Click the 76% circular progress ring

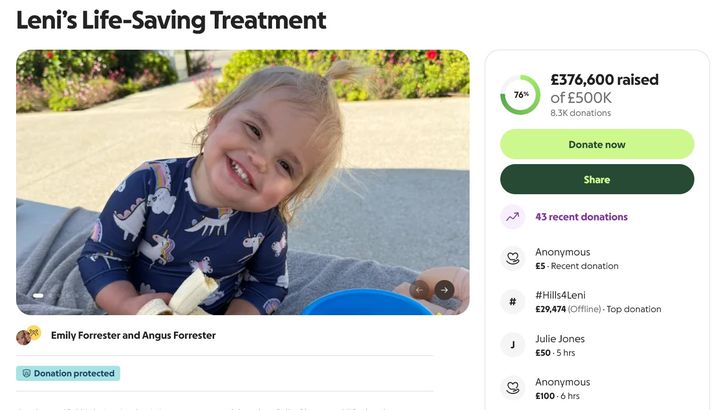(x=520, y=95)
